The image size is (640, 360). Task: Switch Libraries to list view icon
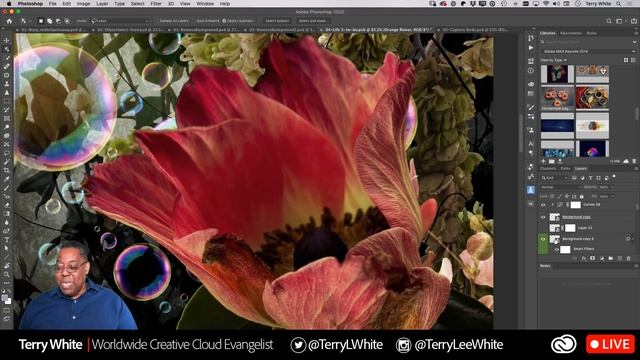(x=633, y=60)
